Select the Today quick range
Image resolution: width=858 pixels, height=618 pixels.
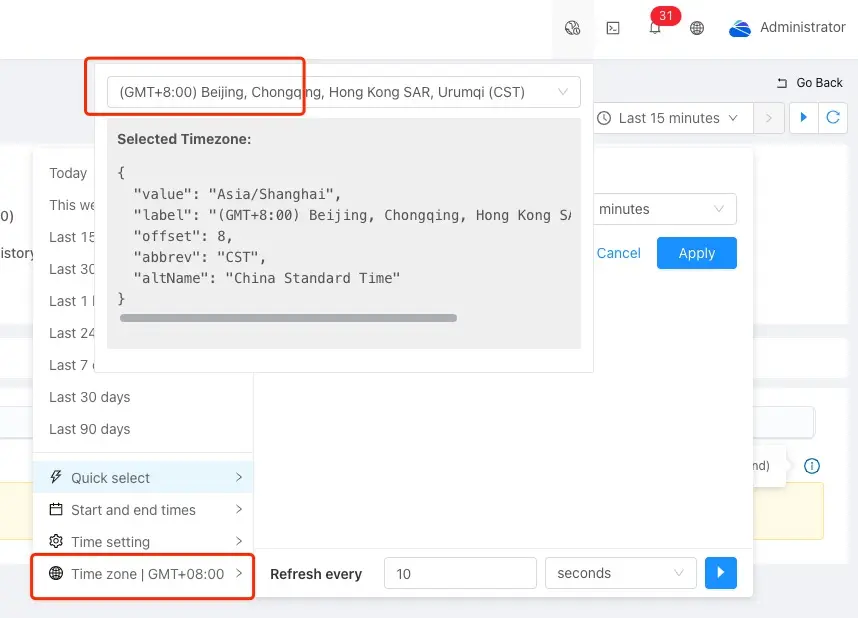[x=68, y=173]
